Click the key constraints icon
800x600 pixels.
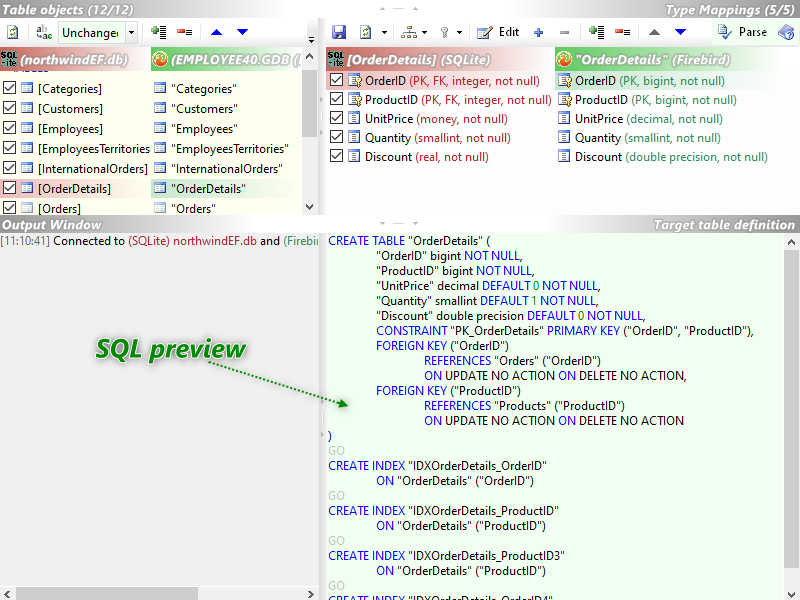444,33
